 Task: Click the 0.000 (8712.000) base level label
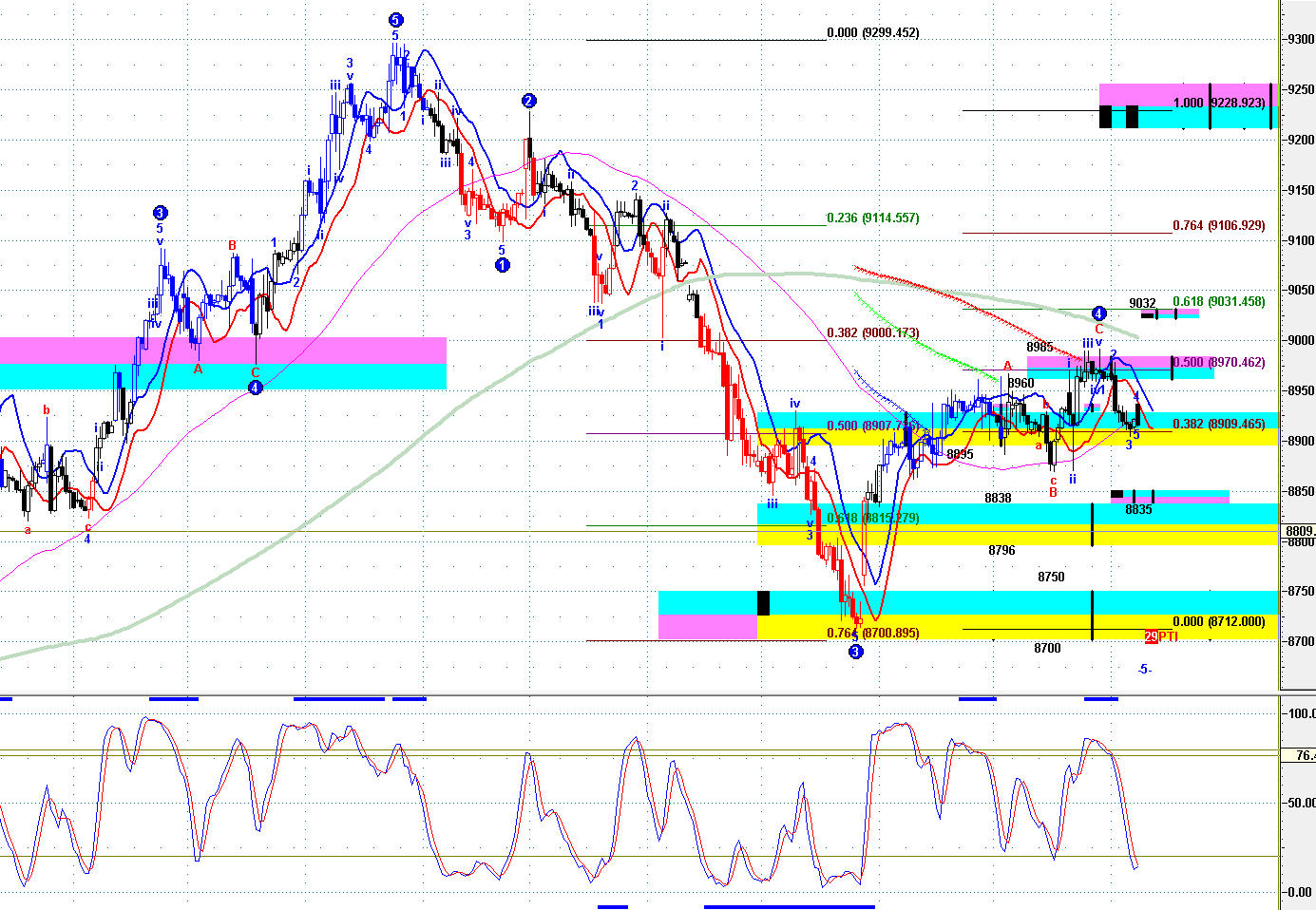(1218, 622)
